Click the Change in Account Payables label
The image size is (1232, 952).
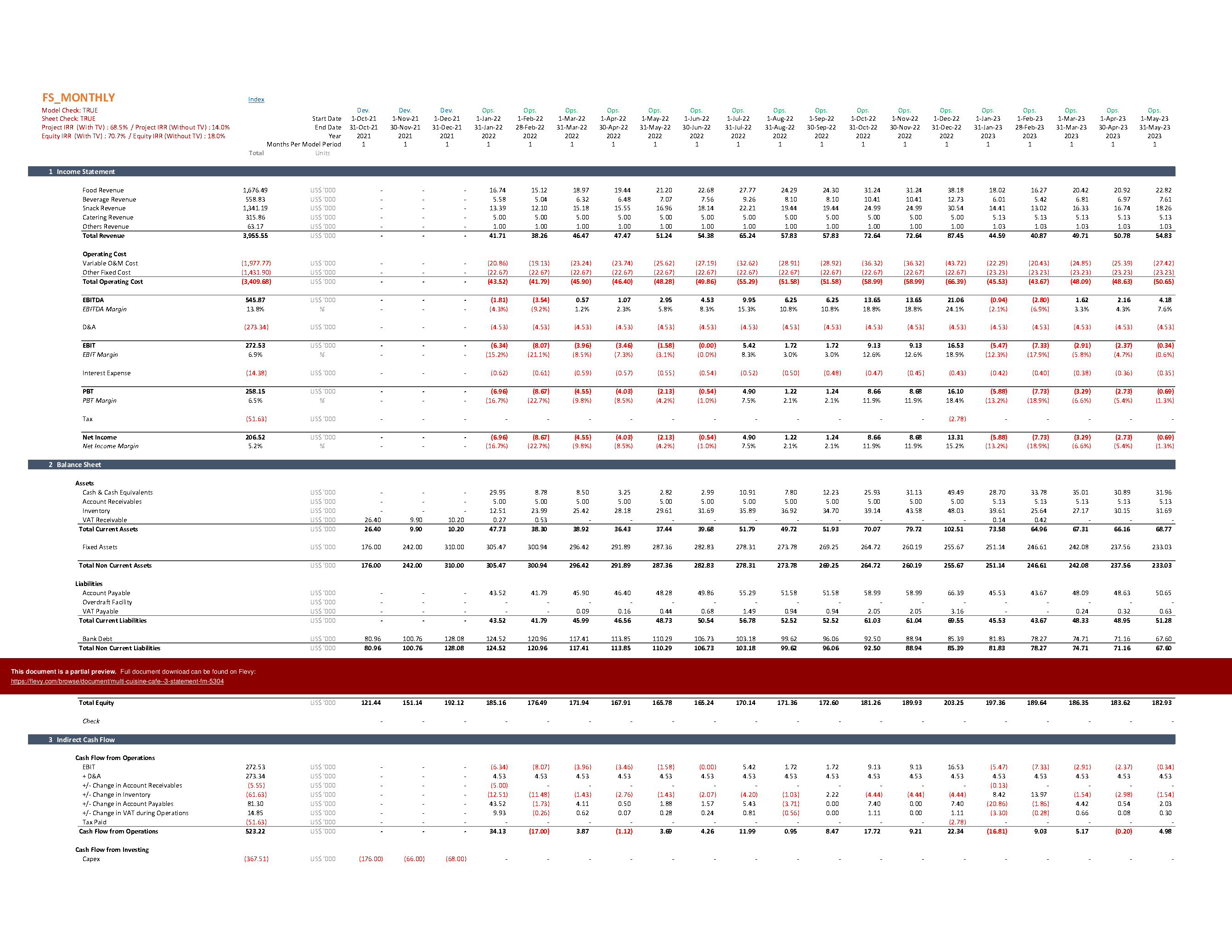[128, 804]
